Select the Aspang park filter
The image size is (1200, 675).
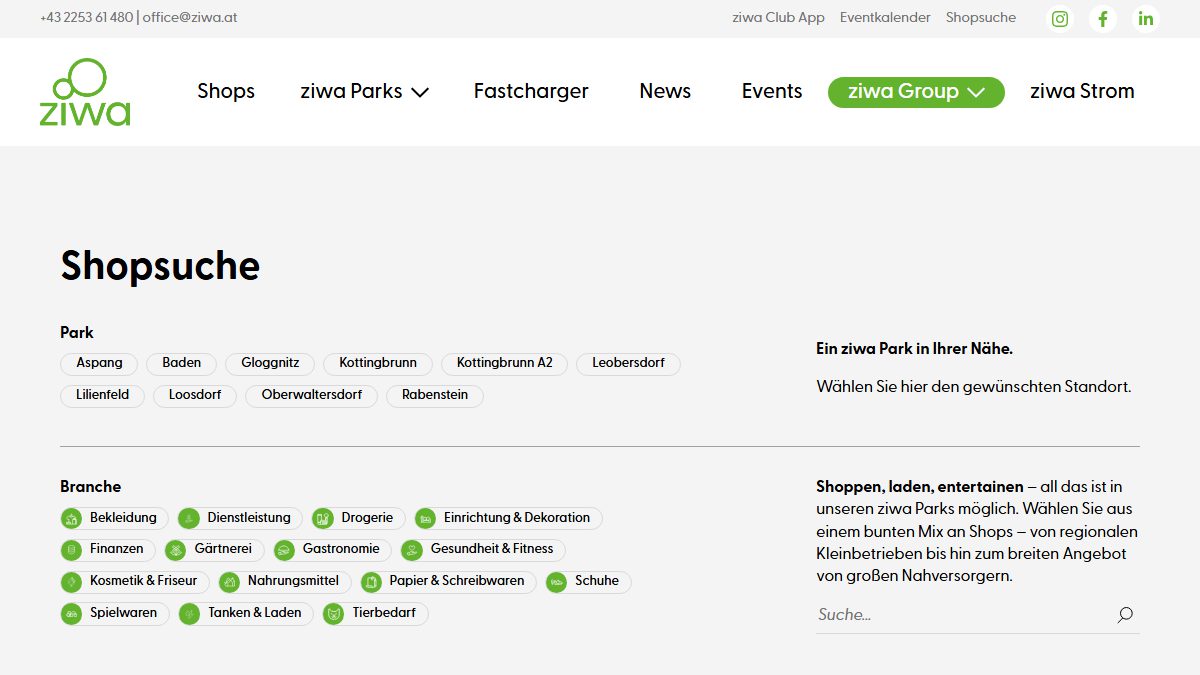point(99,363)
